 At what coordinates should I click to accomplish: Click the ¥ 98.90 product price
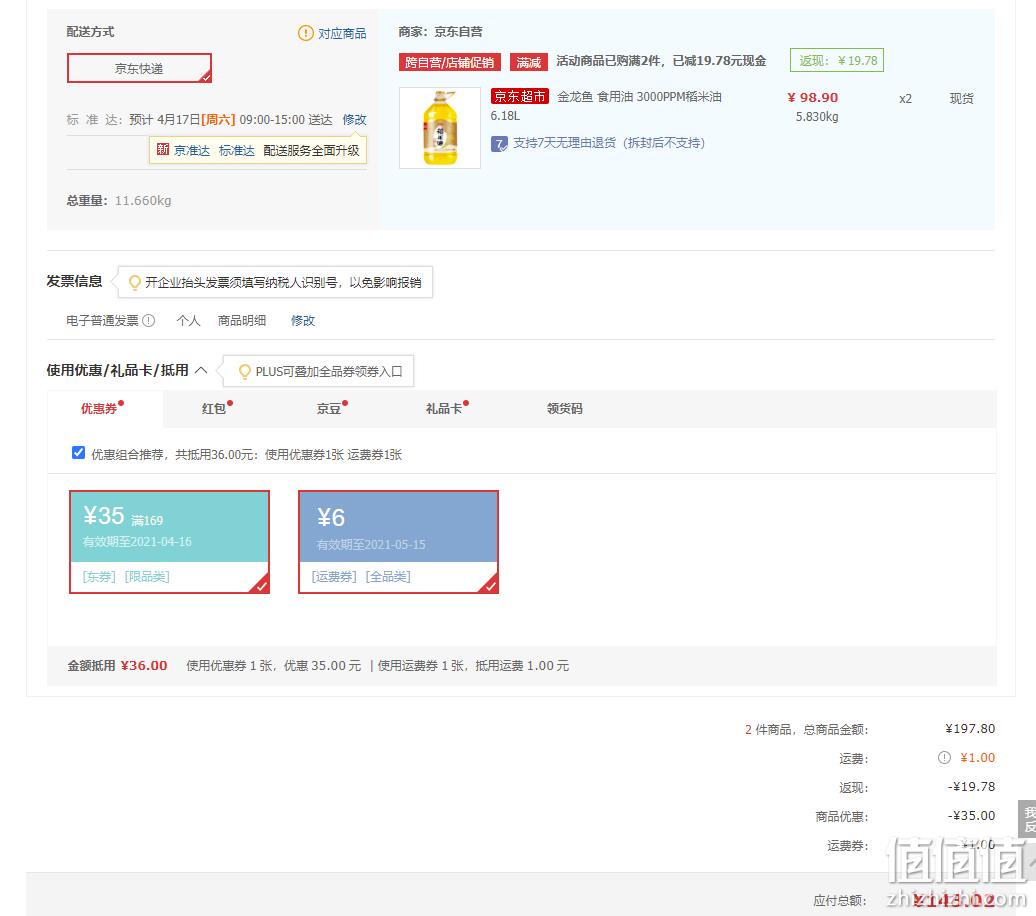coord(813,98)
